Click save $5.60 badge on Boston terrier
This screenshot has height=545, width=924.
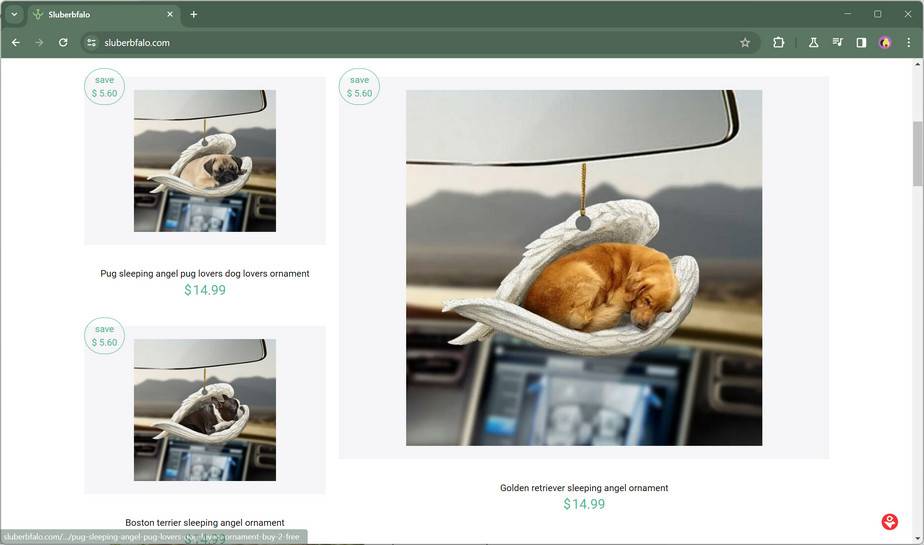104,336
